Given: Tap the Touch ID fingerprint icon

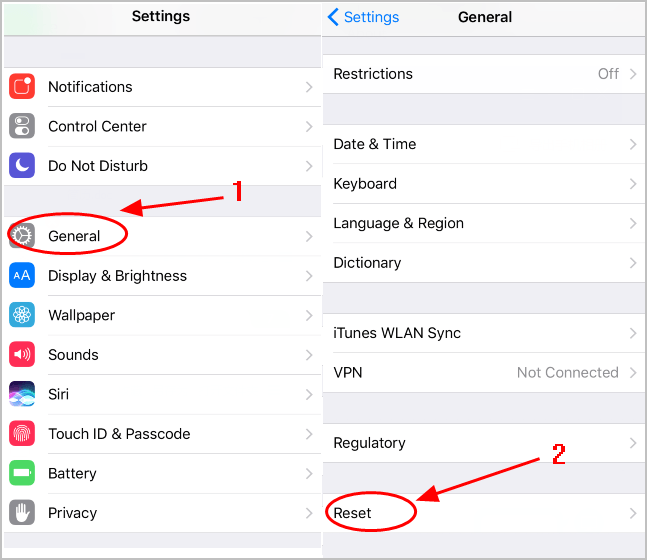Looking at the screenshot, I should pyautogui.click(x=22, y=434).
